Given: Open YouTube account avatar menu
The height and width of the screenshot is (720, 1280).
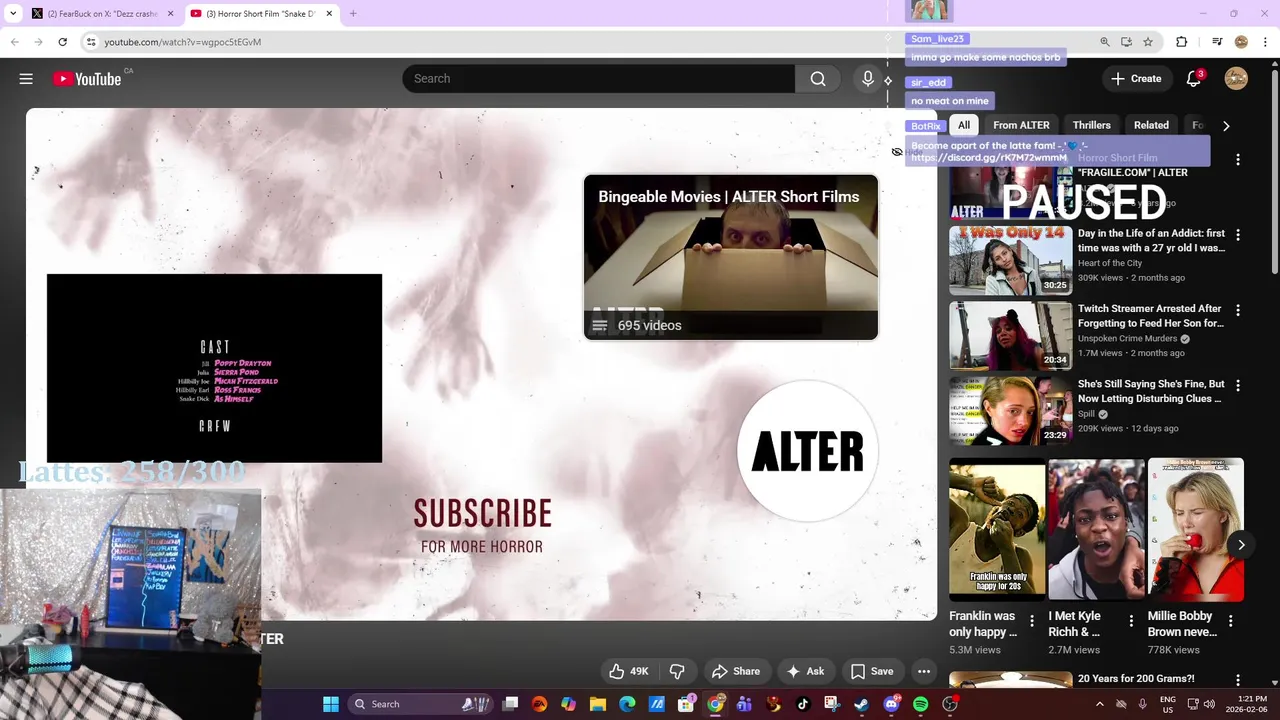Looking at the screenshot, I should (x=1236, y=79).
